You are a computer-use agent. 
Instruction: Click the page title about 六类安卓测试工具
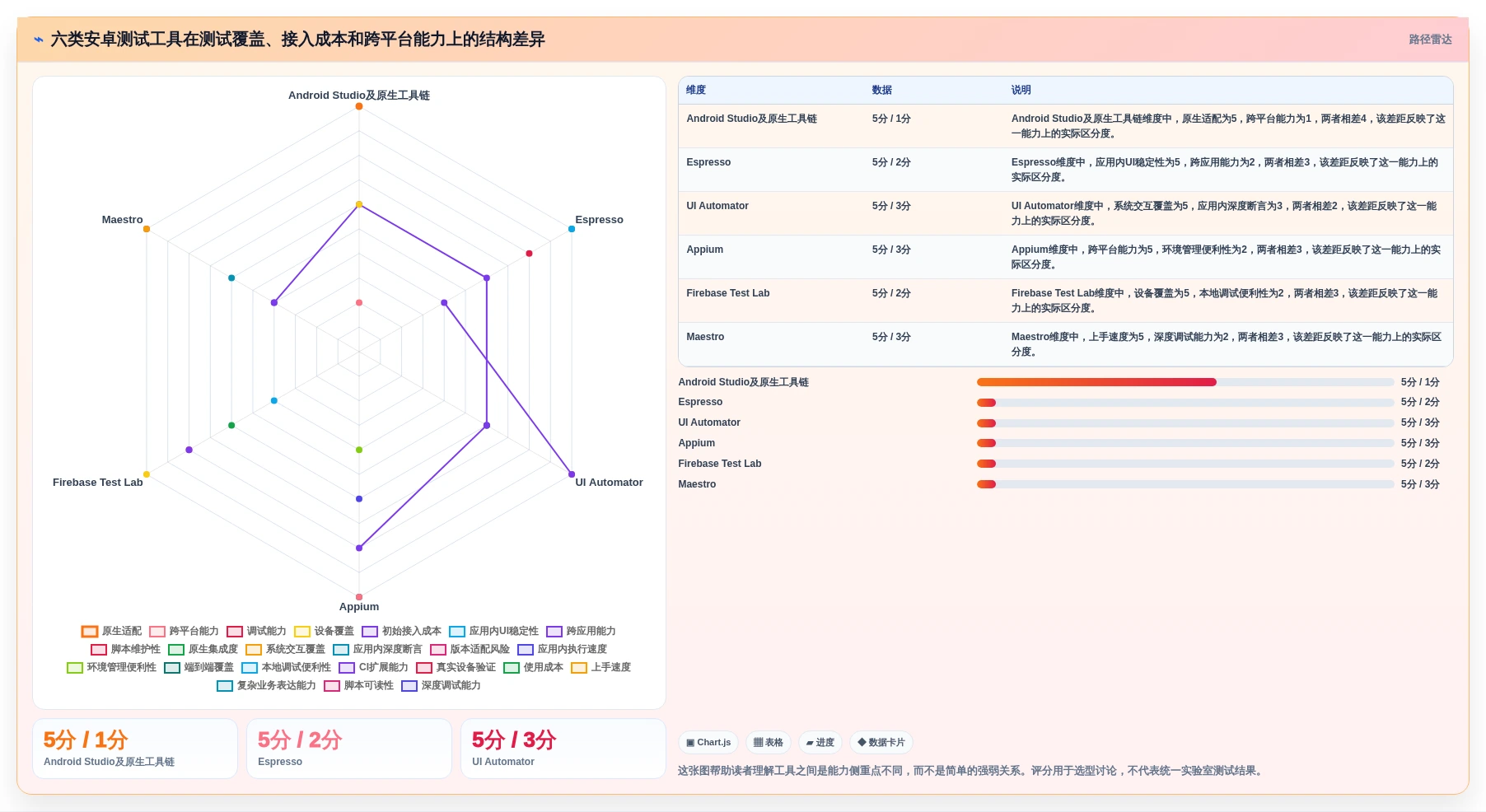tap(297, 40)
